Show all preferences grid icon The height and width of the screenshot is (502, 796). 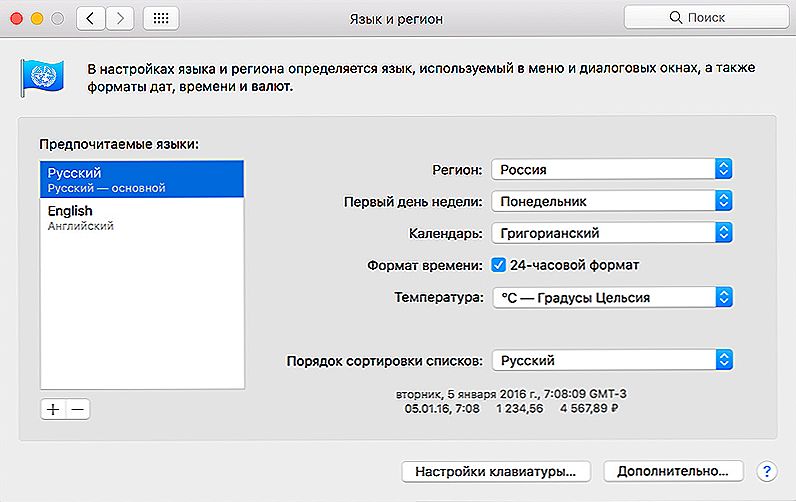coord(161,19)
